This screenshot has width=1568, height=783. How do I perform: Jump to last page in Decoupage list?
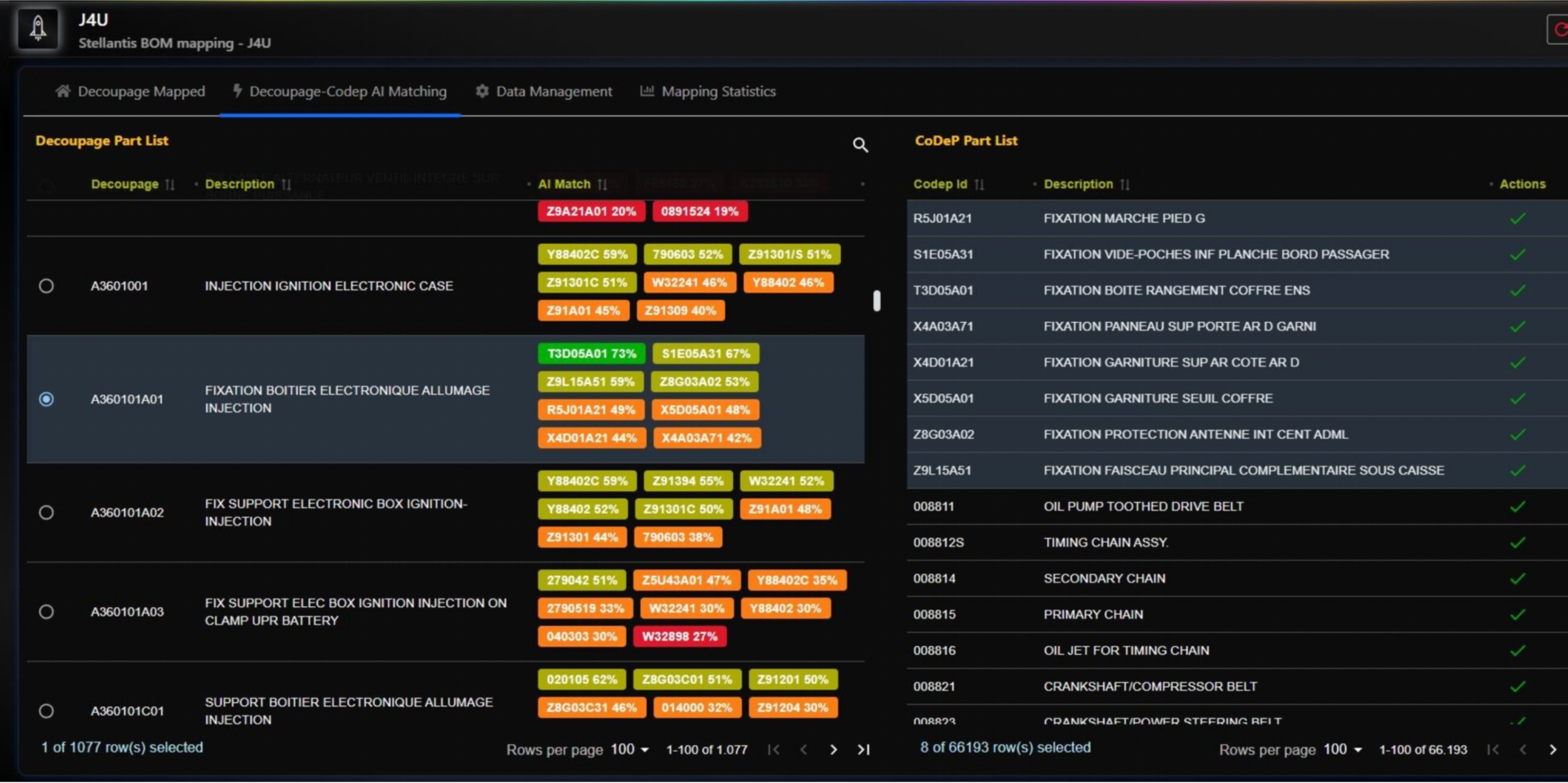(x=863, y=750)
